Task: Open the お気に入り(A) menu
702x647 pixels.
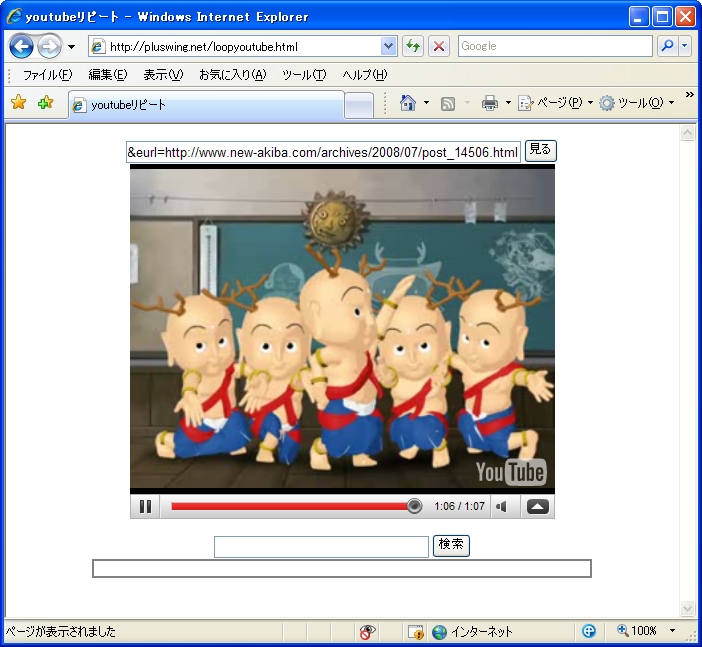Action: (232, 75)
